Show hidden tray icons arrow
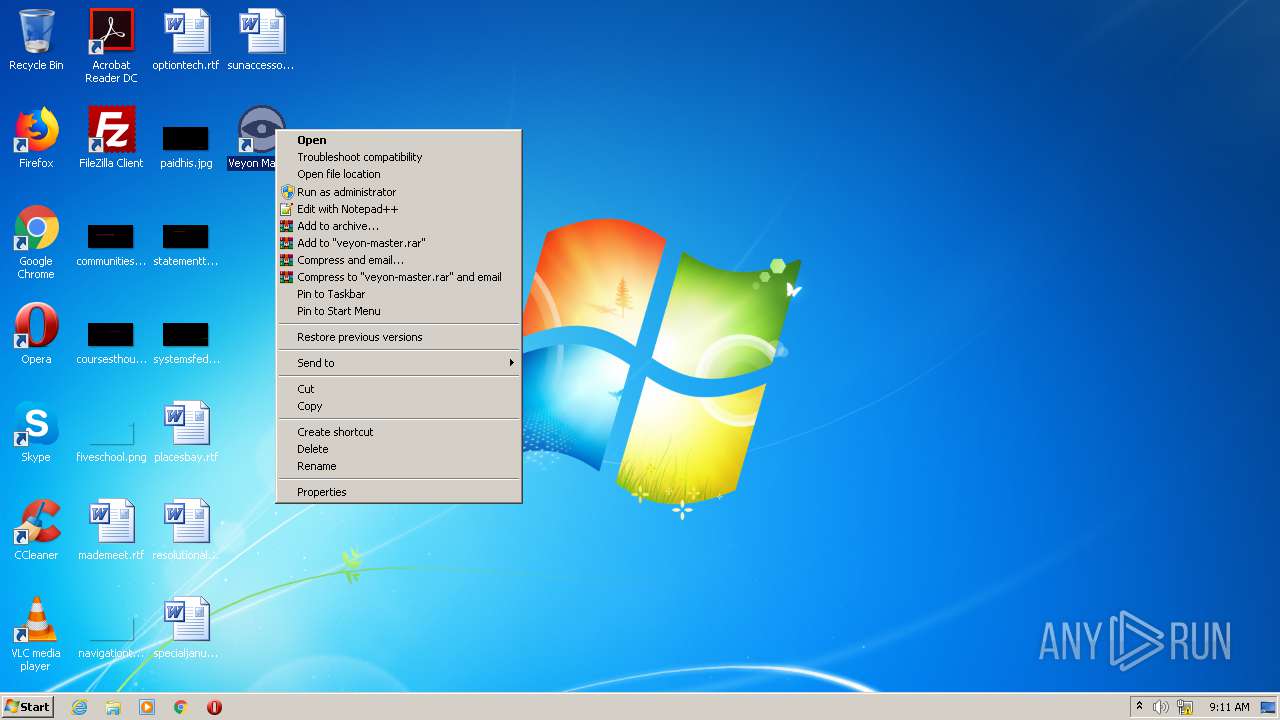This screenshot has width=1280, height=720. pyautogui.click(x=1139, y=707)
